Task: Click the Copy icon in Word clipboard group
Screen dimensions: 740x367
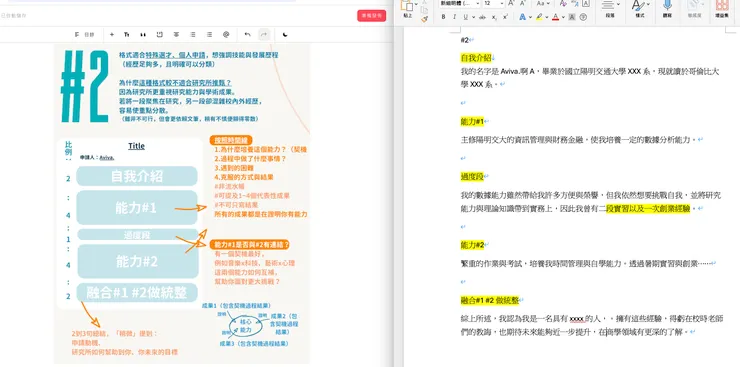Action: (x=424, y=10)
